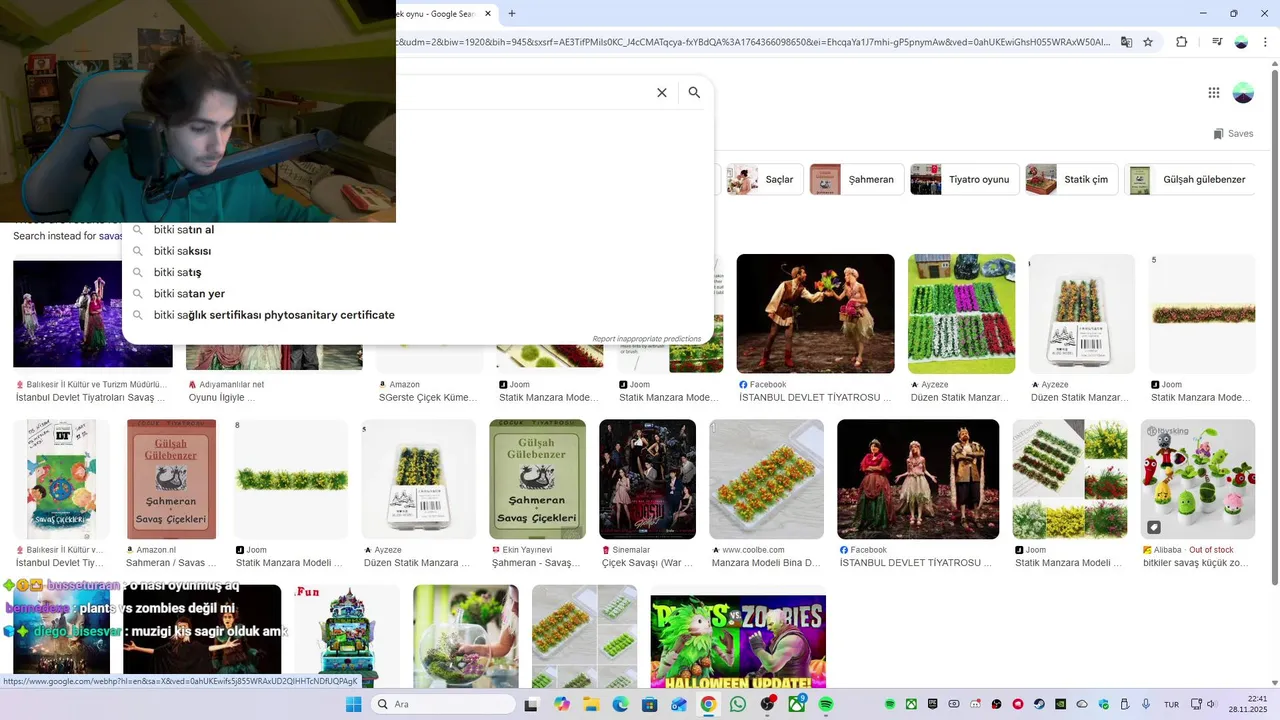
Task: Open the Ayzeze colorful grass tufts image
Action: [961, 314]
